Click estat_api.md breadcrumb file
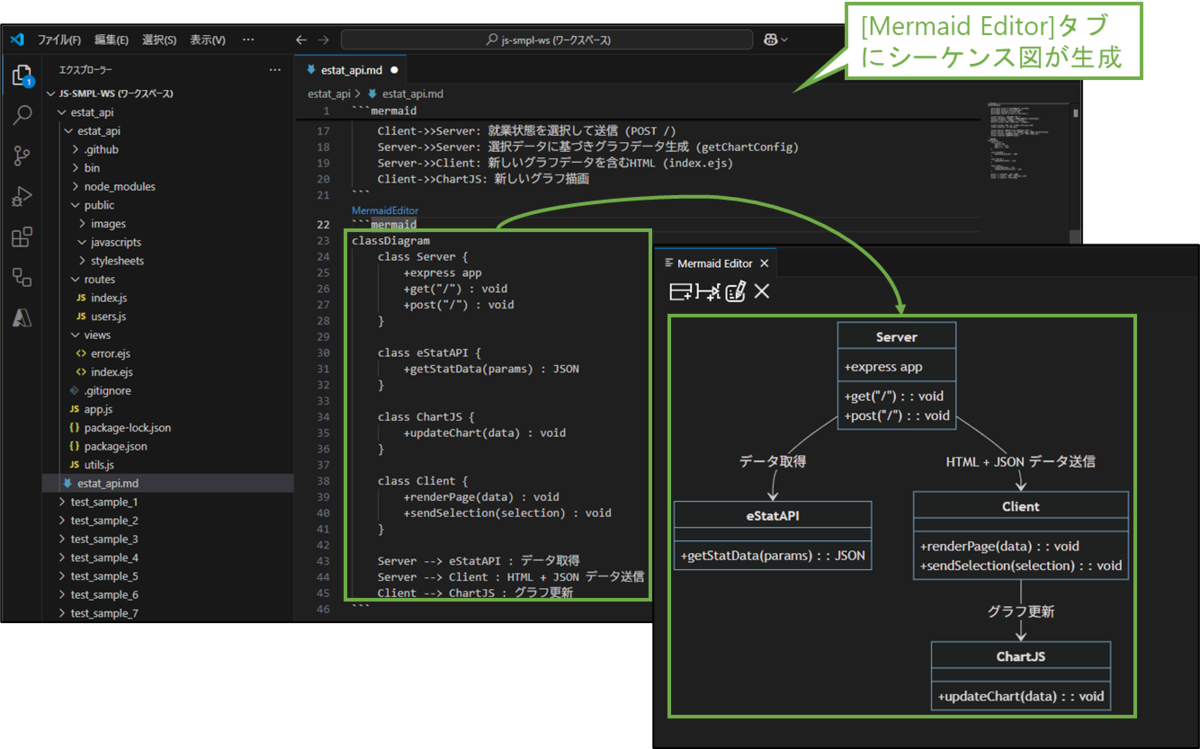The width and height of the screenshot is (1200, 749). [x=405, y=93]
